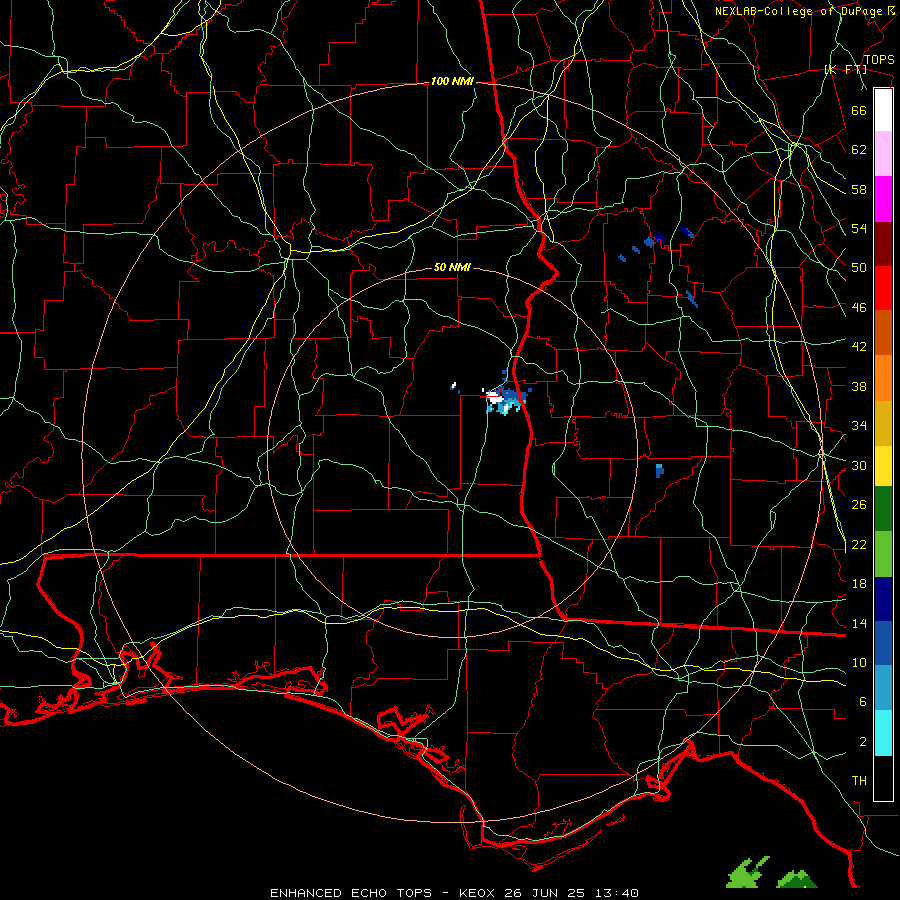Select the dark orange legend swatch
The height and width of the screenshot is (900, 900).
[x=883, y=332]
